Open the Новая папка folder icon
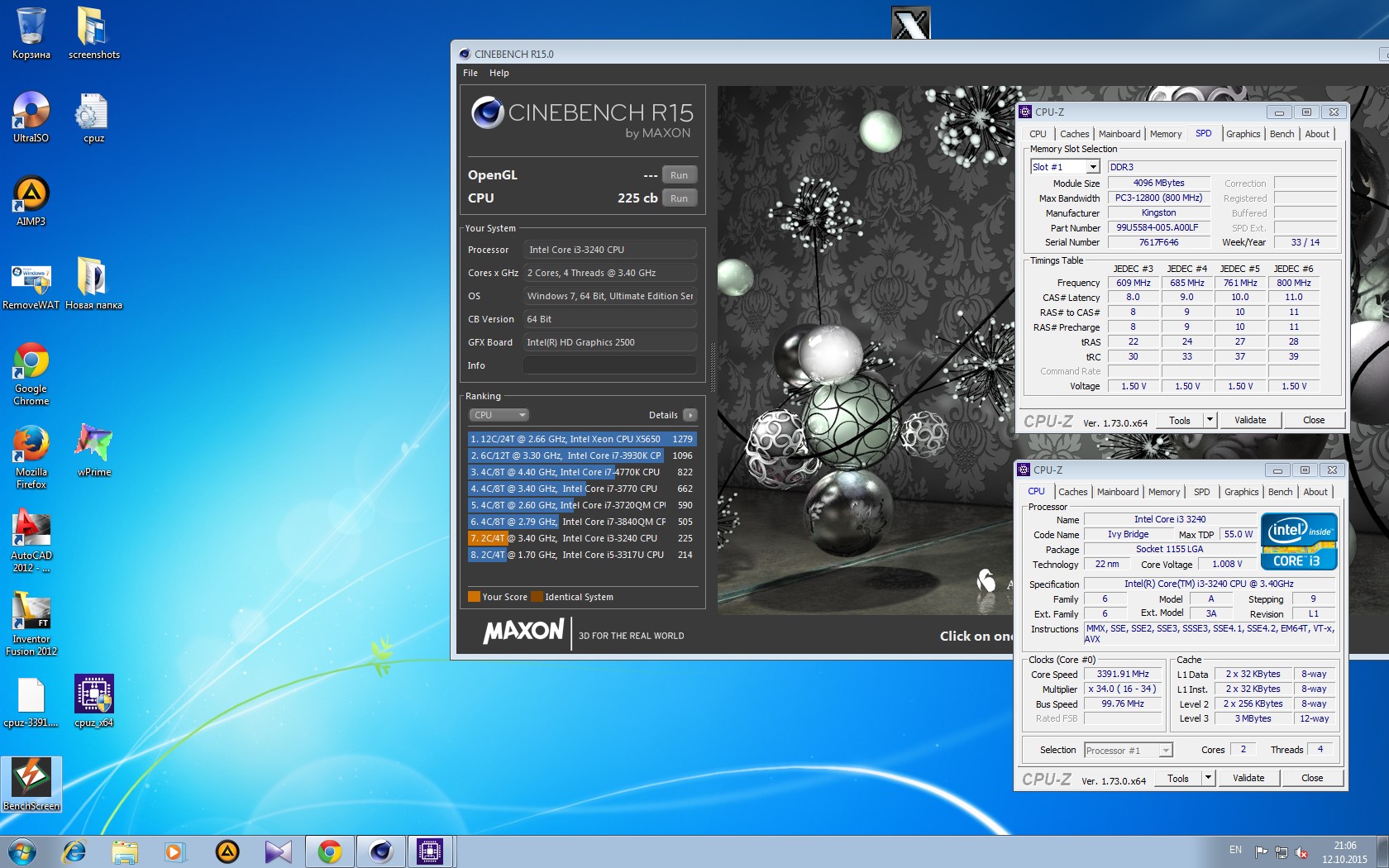This screenshot has height=868, width=1389. click(x=93, y=284)
